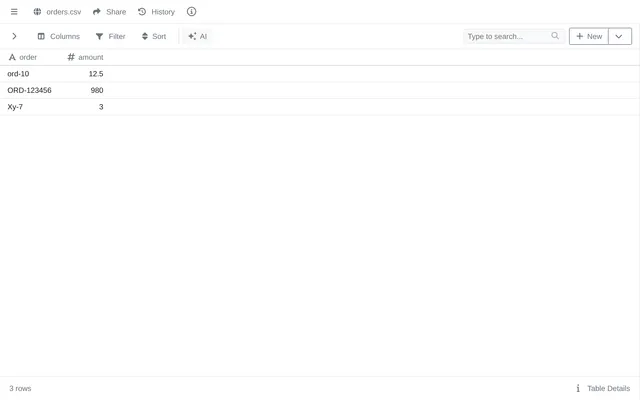The width and height of the screenshot is (640, 400).
Task: Expand the sidebar with the chevron arrow
Action: pyautogui.click(x=14, y=36)
